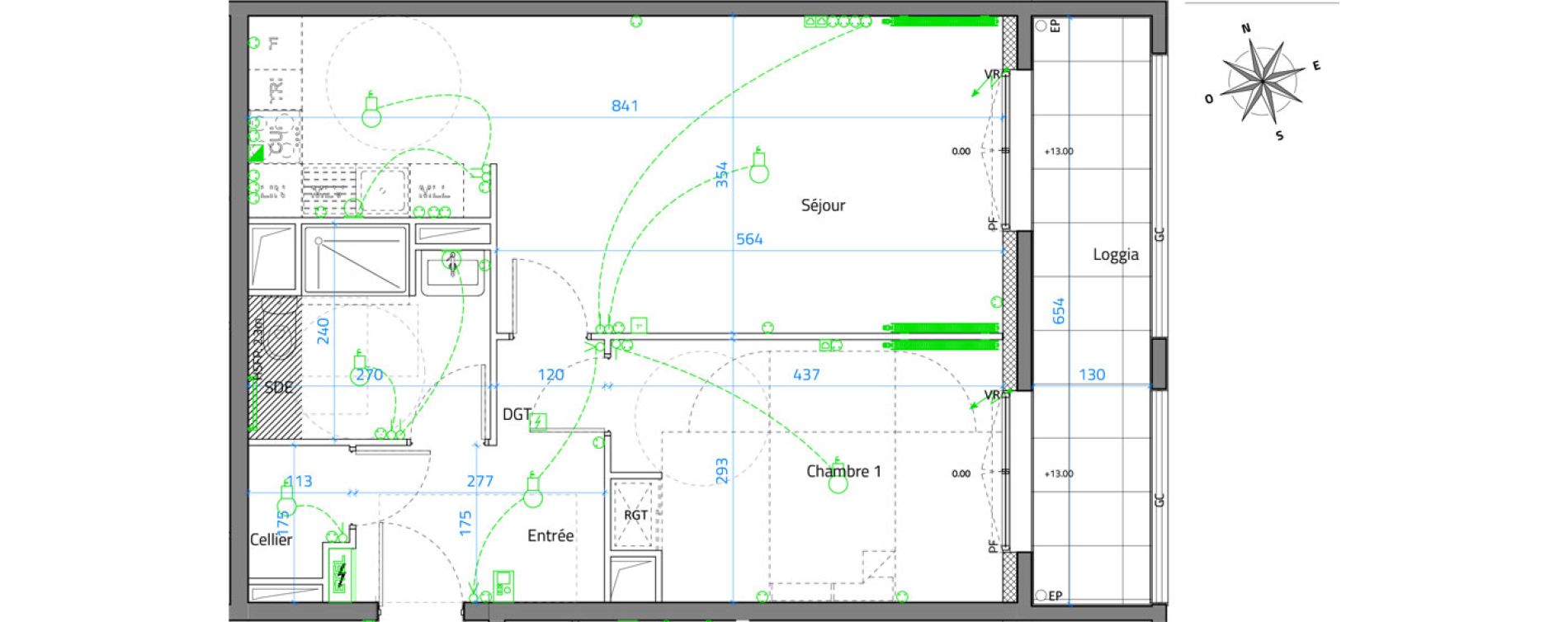The image size is (1568, 622).
Task: Click the 293 vertical dimension
Action: (x=721, y=471)
